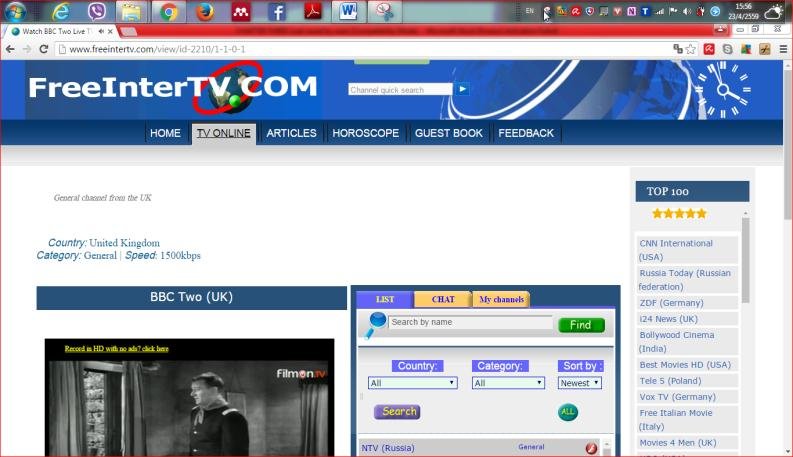Open the Country dropdown
The width and height of the screenshot is (793, 457).
(413, 383)
